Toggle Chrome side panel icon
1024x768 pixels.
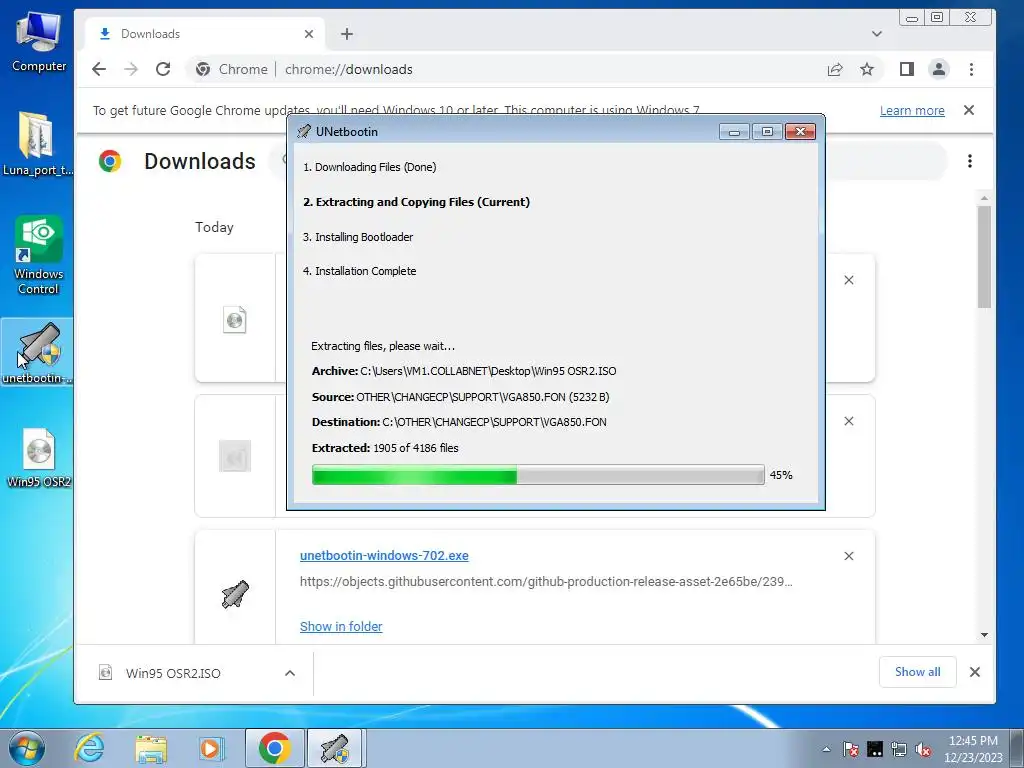[906, 69]
